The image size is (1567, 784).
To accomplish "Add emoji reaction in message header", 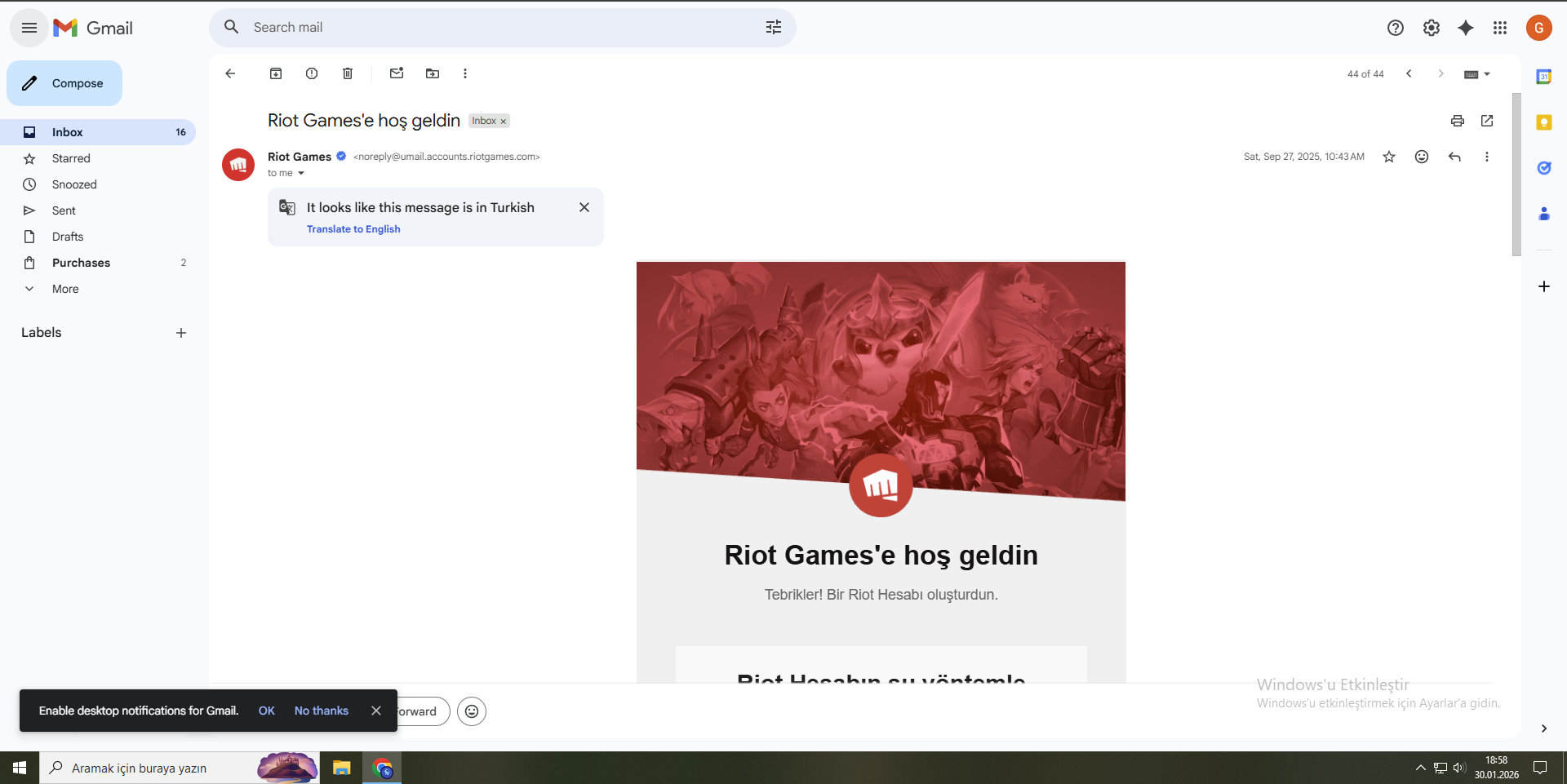I will (1422, 157).
